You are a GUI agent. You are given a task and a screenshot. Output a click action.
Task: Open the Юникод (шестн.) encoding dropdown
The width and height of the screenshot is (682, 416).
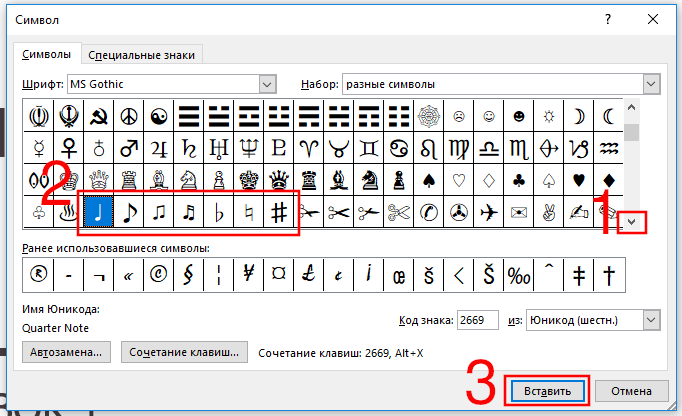click(x=651, y=319)
